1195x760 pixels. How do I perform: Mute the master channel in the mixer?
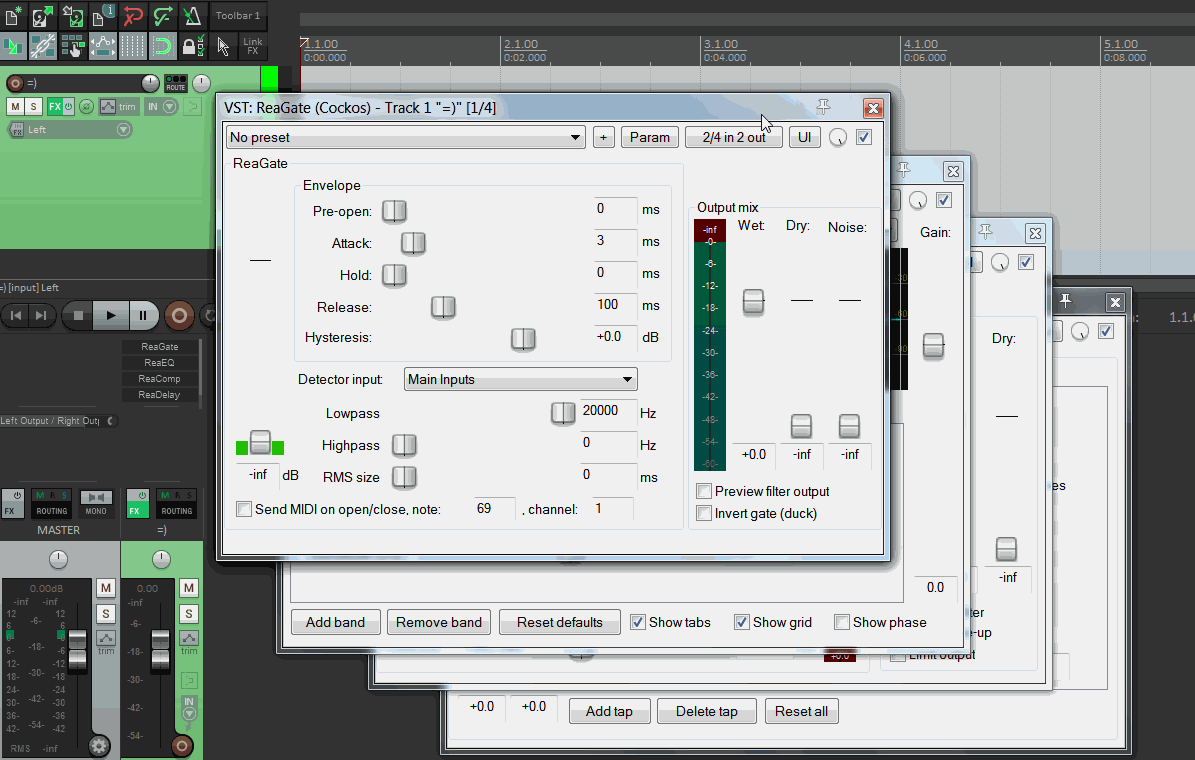tap(105, 588)
